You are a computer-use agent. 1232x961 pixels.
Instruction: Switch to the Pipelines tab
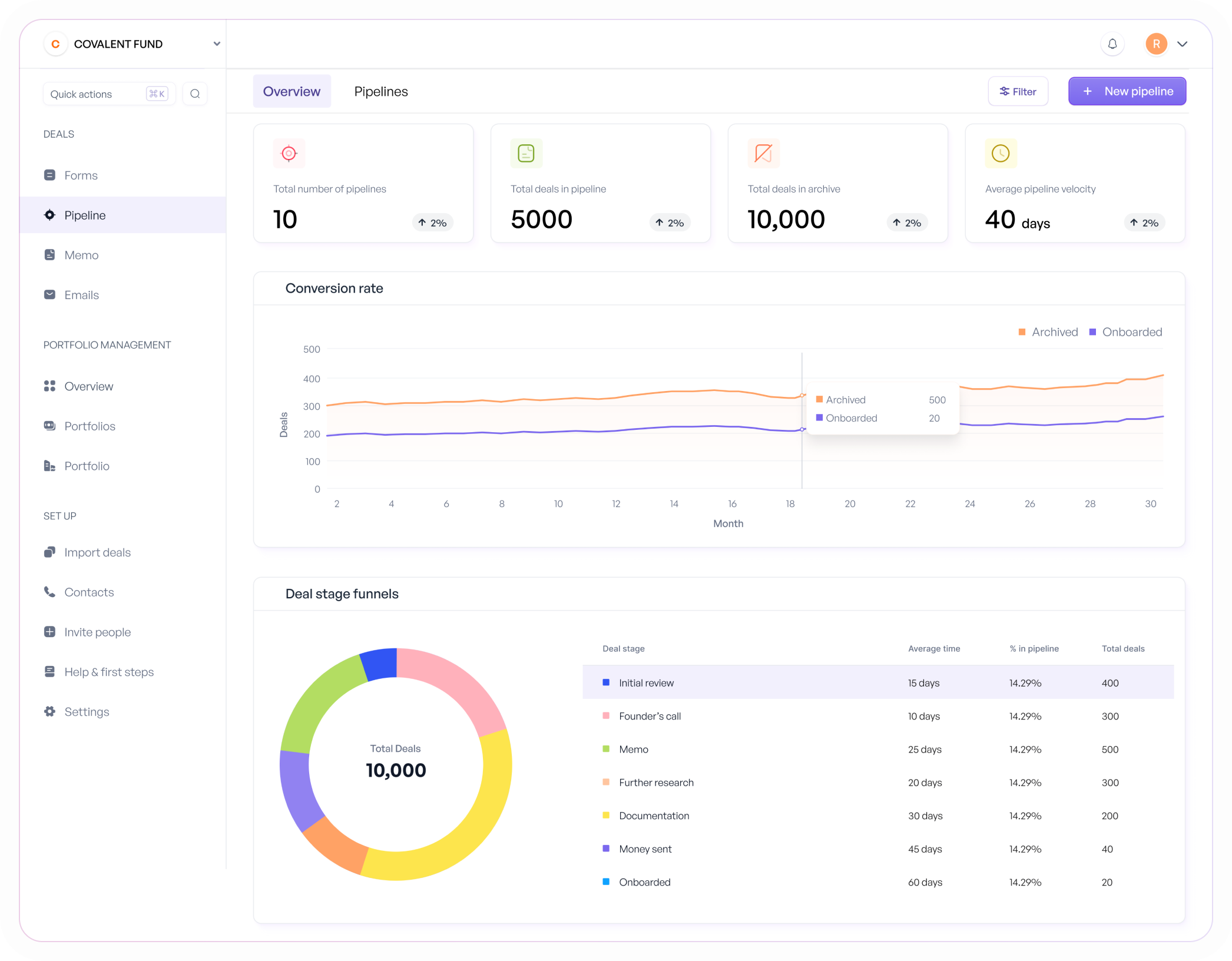381,91
